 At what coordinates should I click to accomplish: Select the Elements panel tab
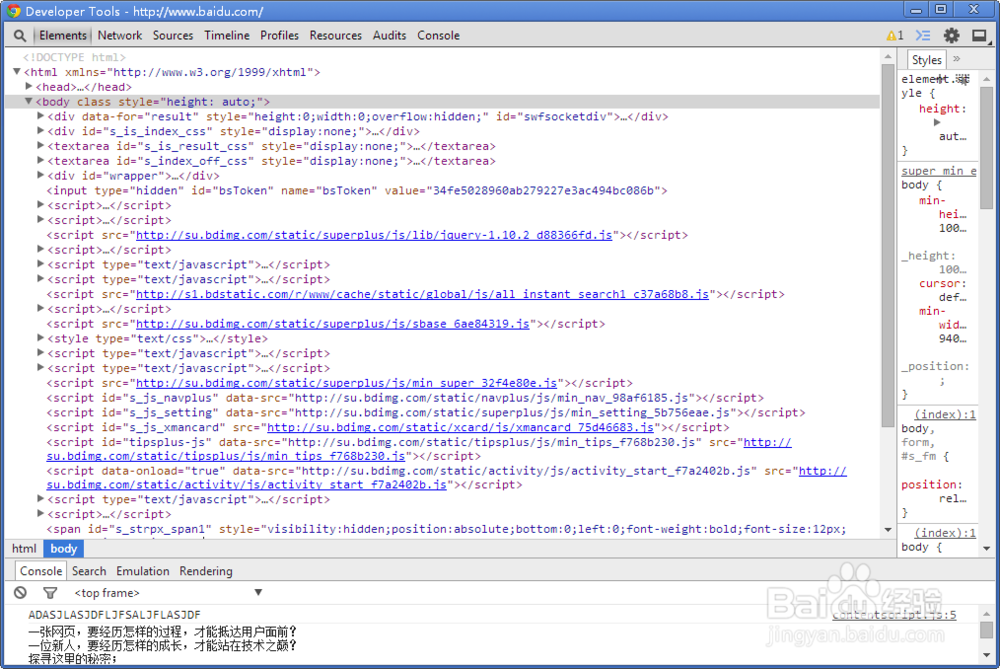point(62,36)
